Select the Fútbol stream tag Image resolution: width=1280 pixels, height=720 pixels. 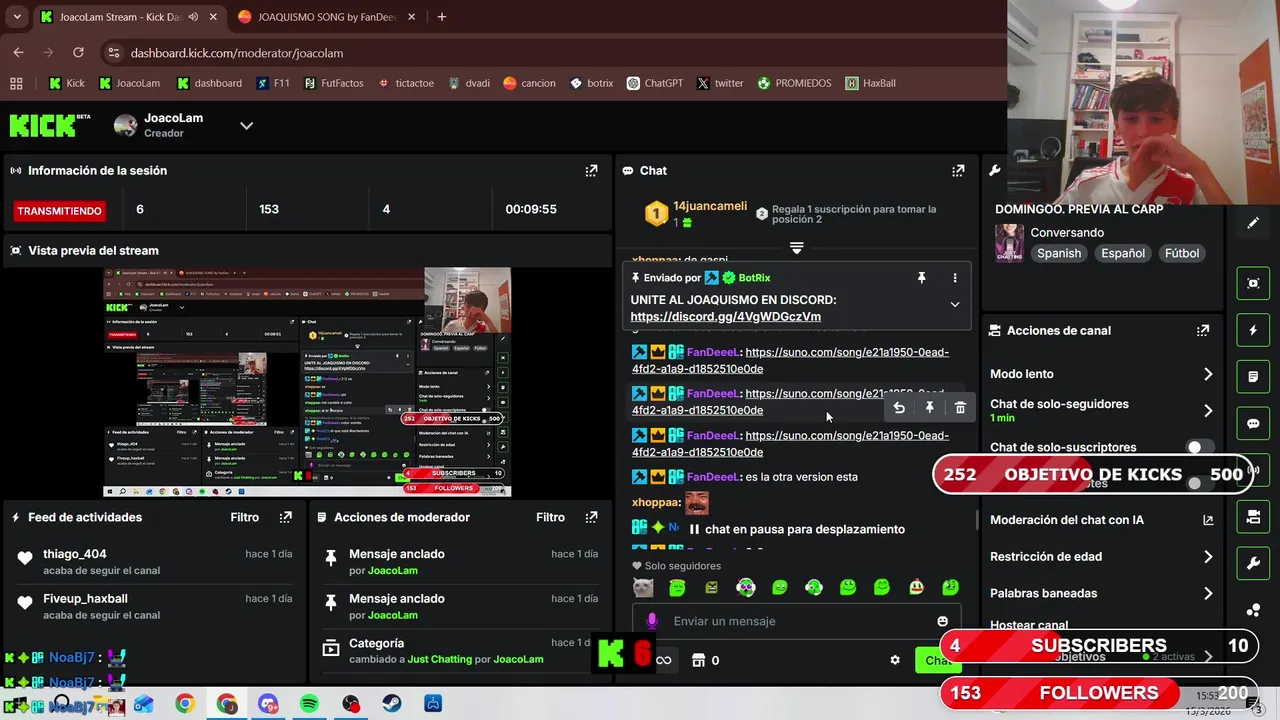(x=1181, y=253)
